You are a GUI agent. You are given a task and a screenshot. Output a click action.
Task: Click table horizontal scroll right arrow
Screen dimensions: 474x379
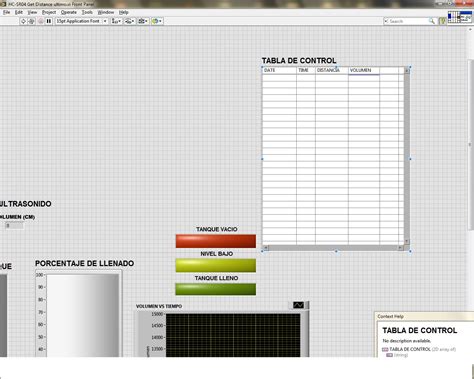point(400,248)
